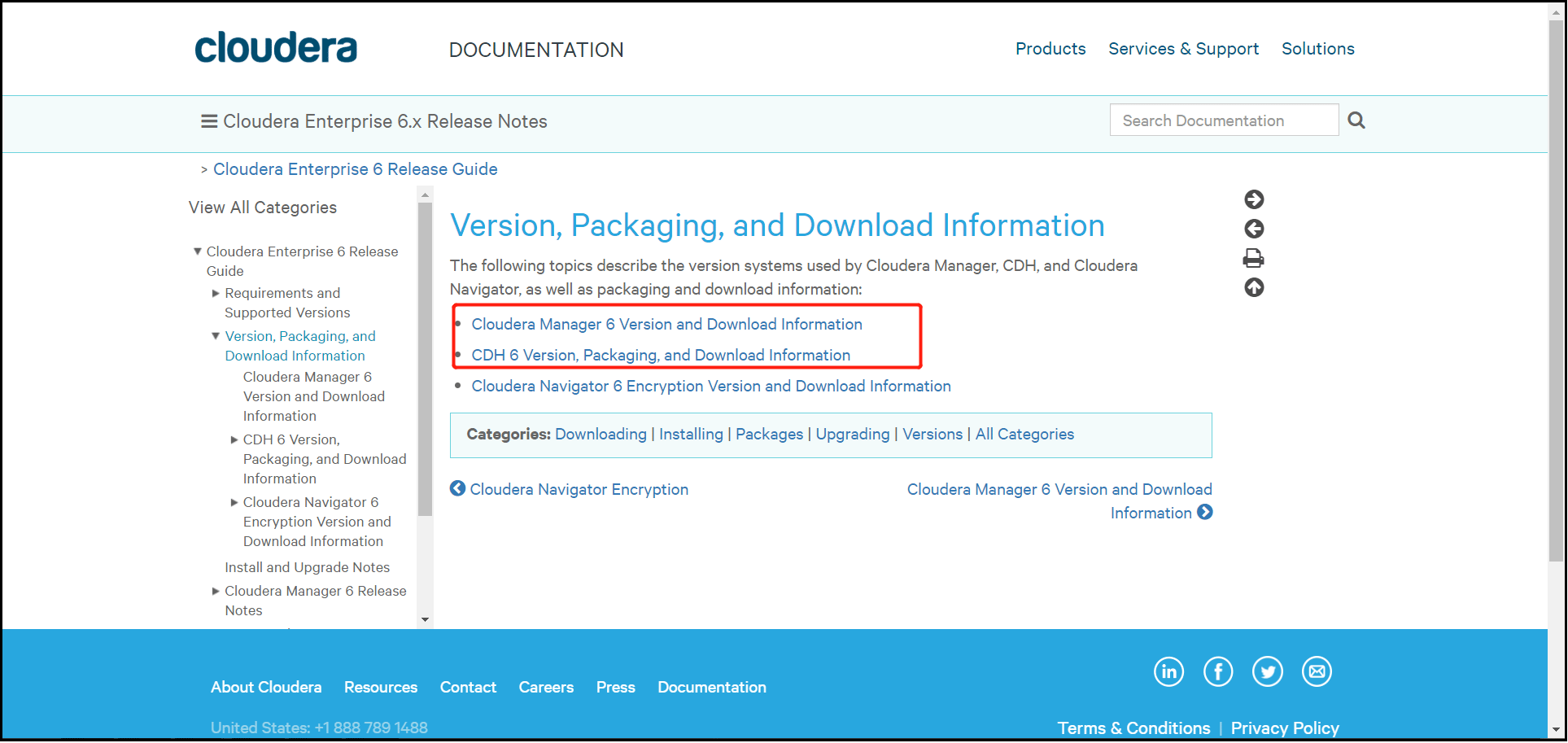Collapse Cloudera Enterprise 6 Release Guide tree node
The height and width of the screenshot is (743, 1568).
pos(198,251)
